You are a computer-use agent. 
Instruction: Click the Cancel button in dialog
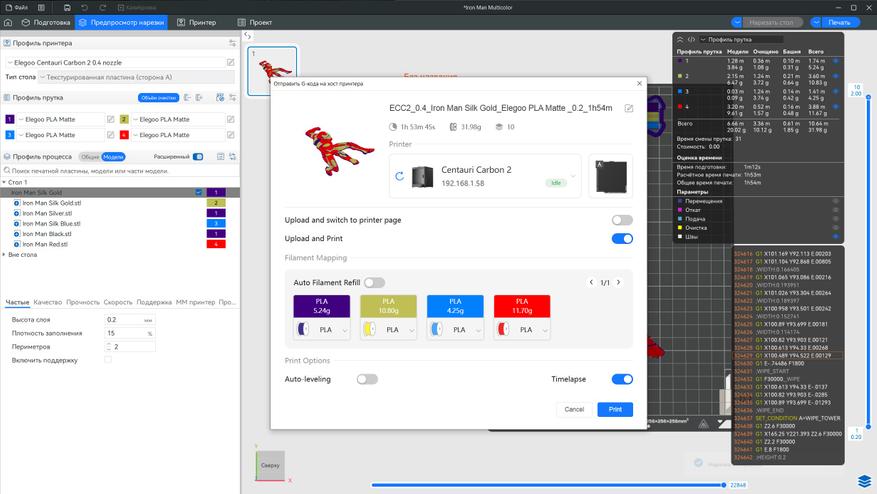coord(574,410)
